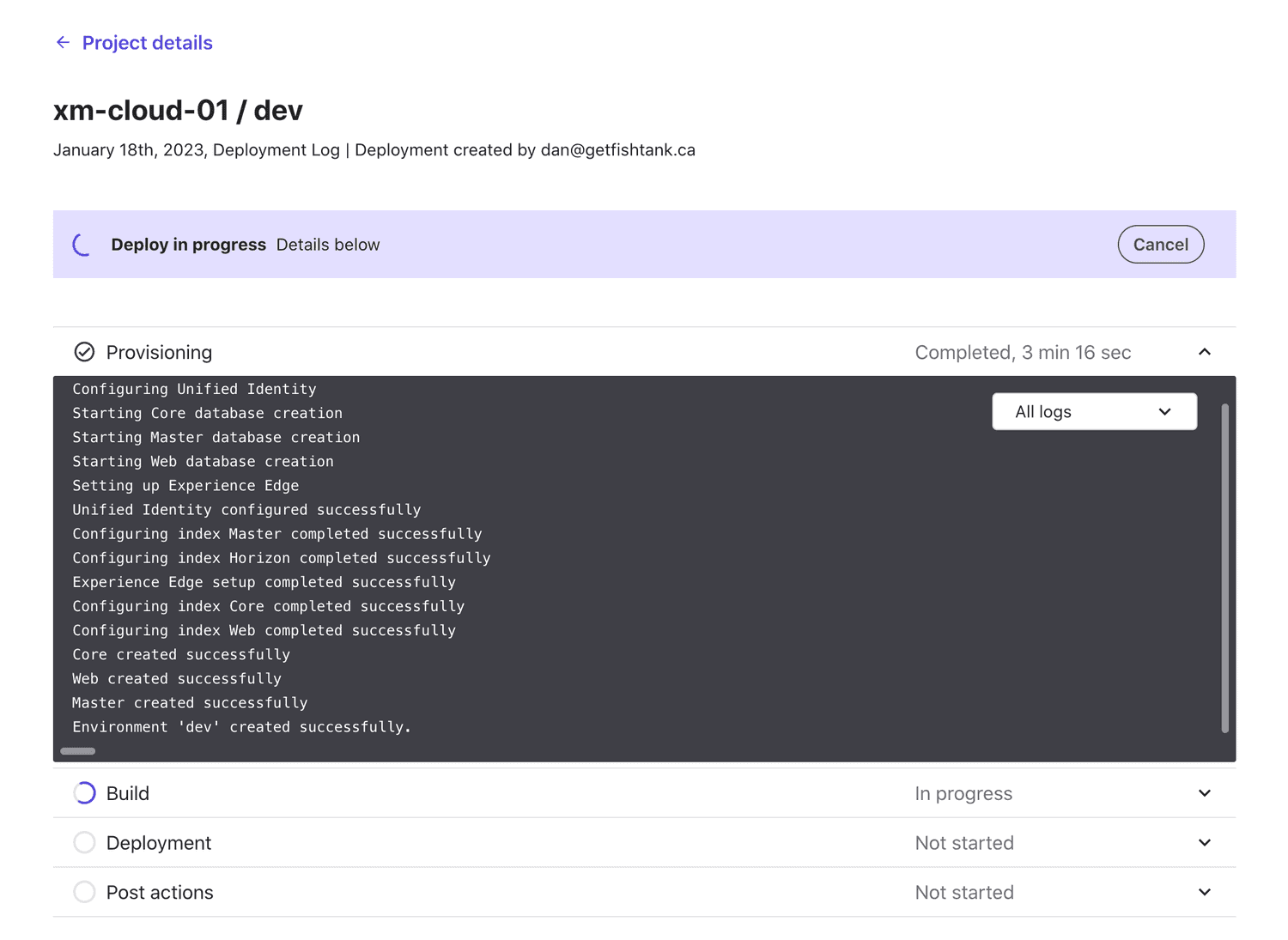Viewport: 1288px width, 940px height.
Task: Expand the Build section chevron
Action: [x=1204, y=793]
